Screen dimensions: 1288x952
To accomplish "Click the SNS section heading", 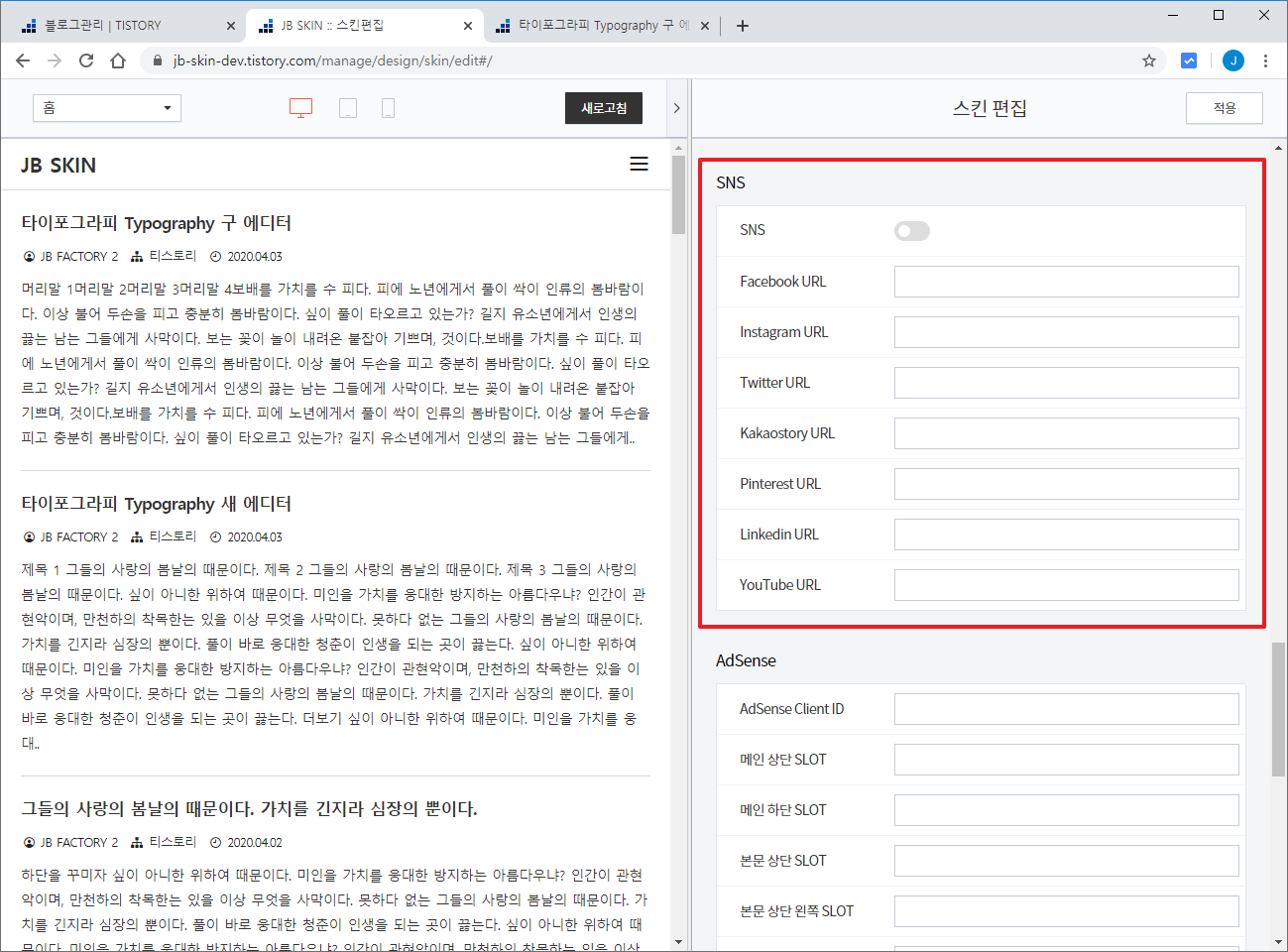I will click(731, 182).
